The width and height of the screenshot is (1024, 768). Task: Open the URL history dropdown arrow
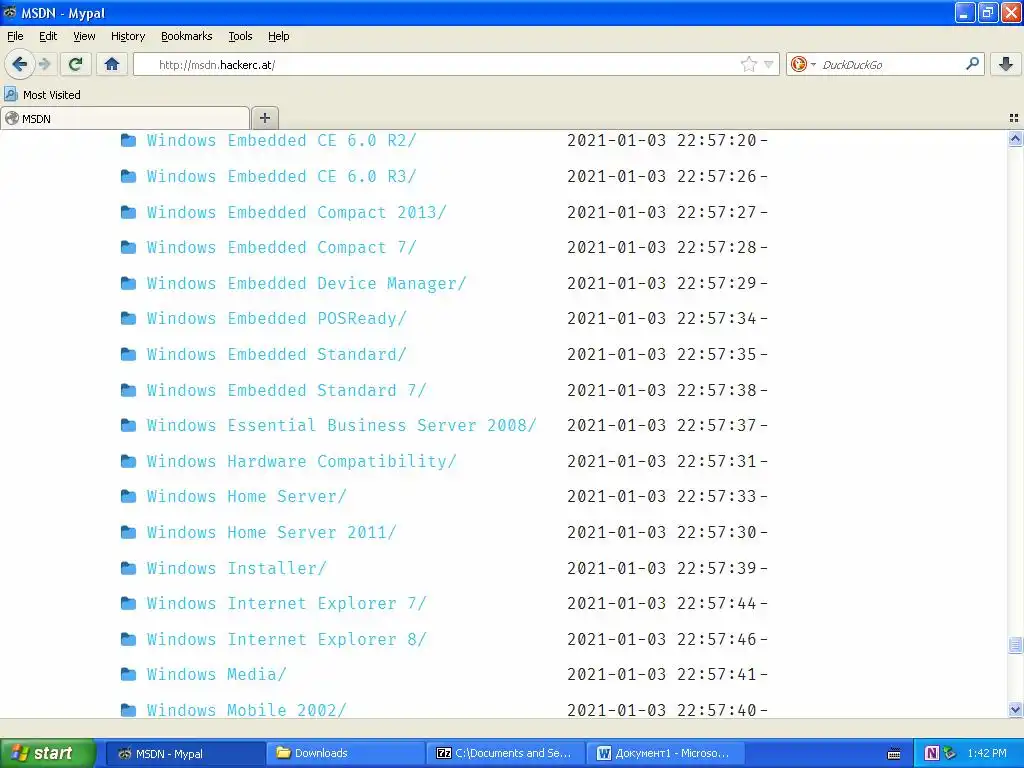coord(769,64)
